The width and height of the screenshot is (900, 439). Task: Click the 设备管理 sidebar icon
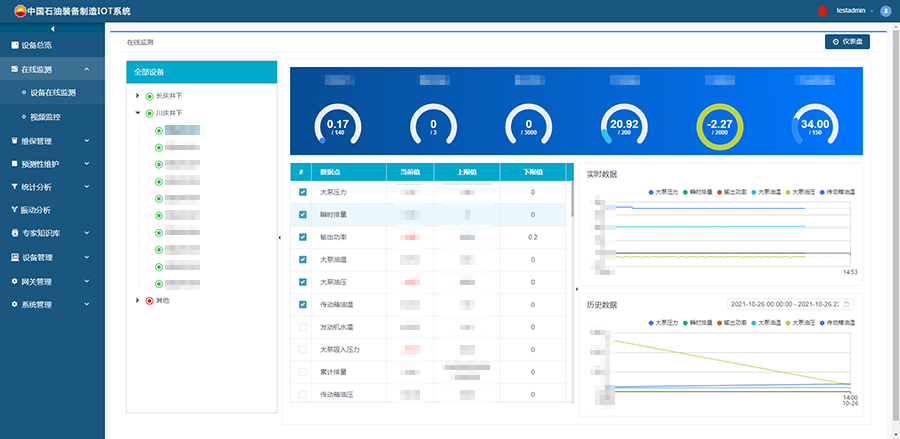click(15, 258)
